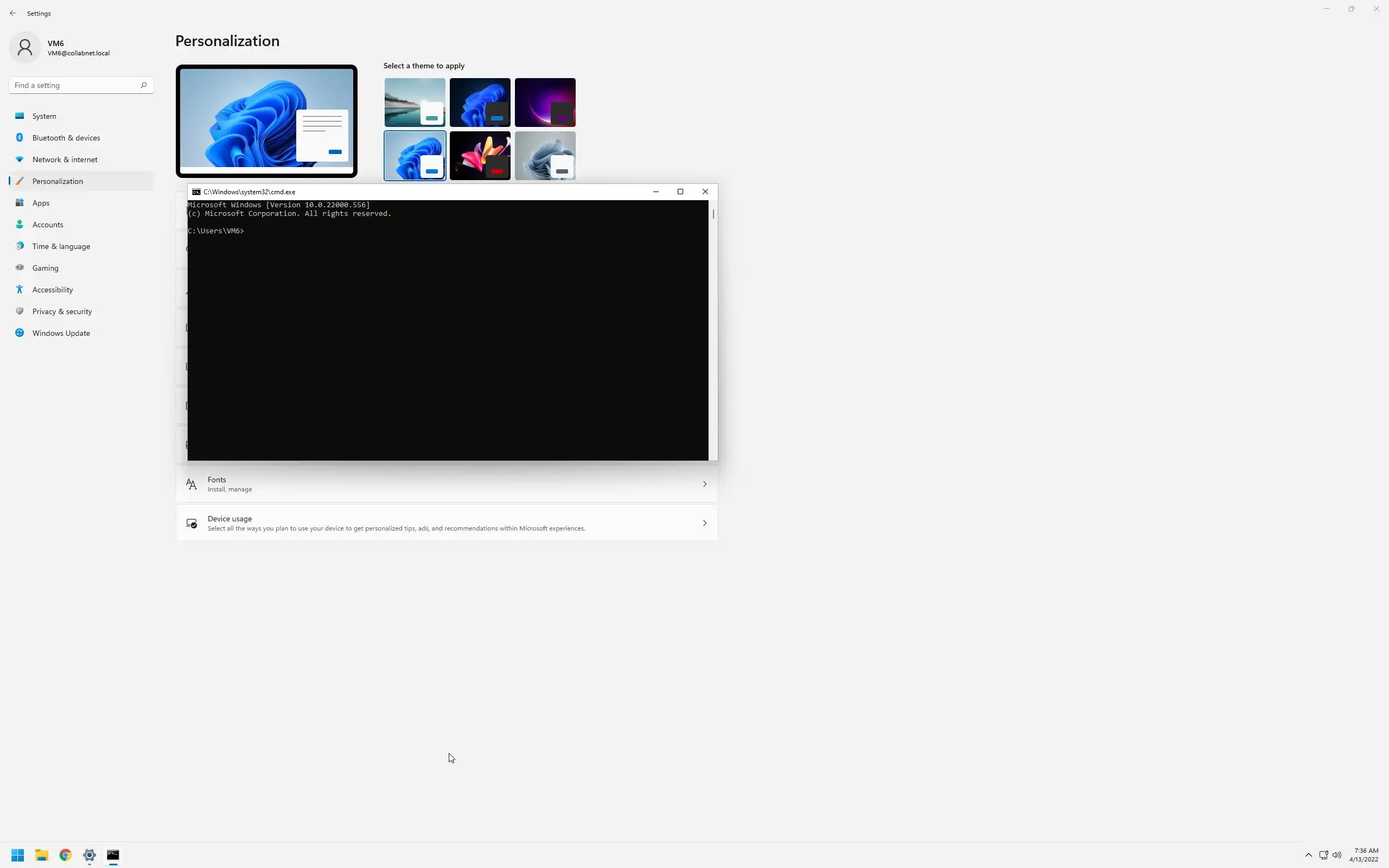Open Privacy & security section
The image size is (1389, 868).
coord(62,311)
